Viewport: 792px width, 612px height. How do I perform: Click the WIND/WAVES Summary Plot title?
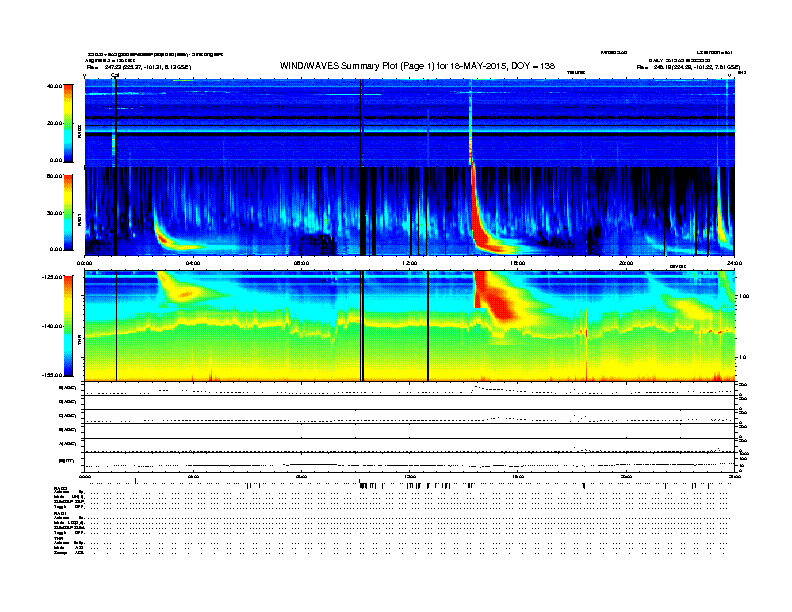pyautogui.click(x=417, y=66)
